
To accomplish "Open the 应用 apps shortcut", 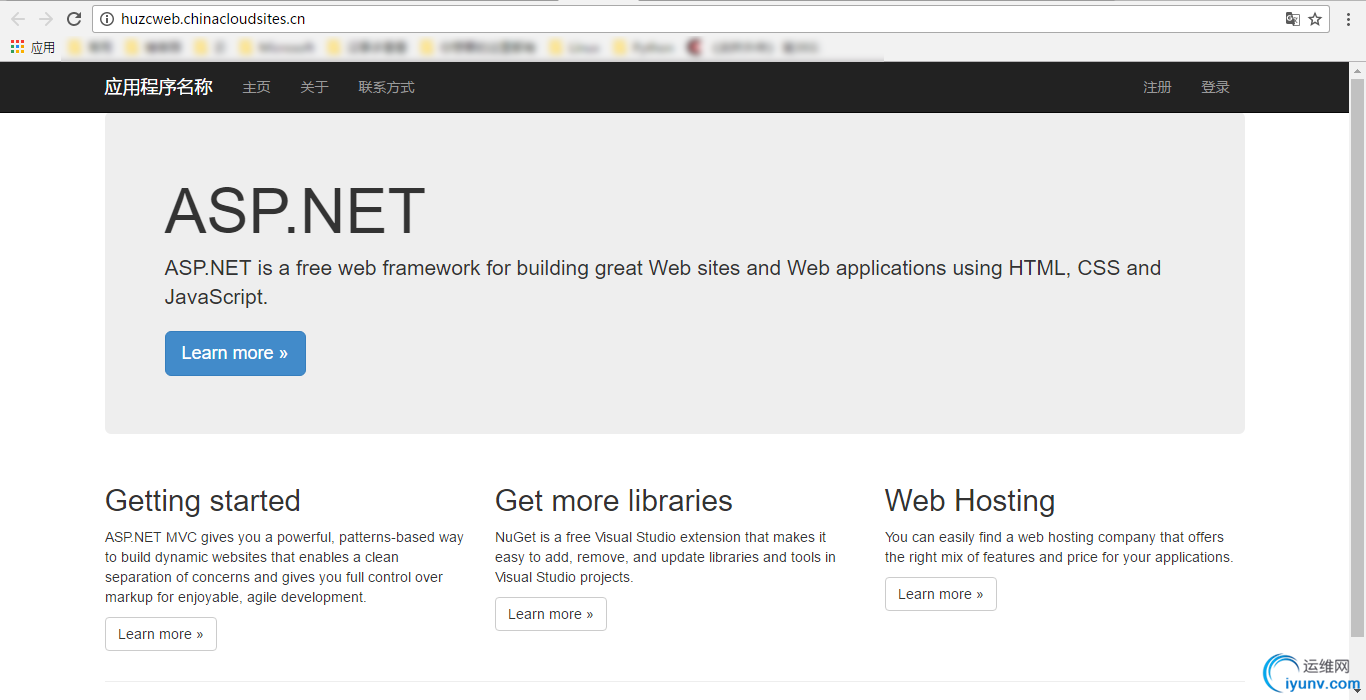I will (x=33, y=47).
